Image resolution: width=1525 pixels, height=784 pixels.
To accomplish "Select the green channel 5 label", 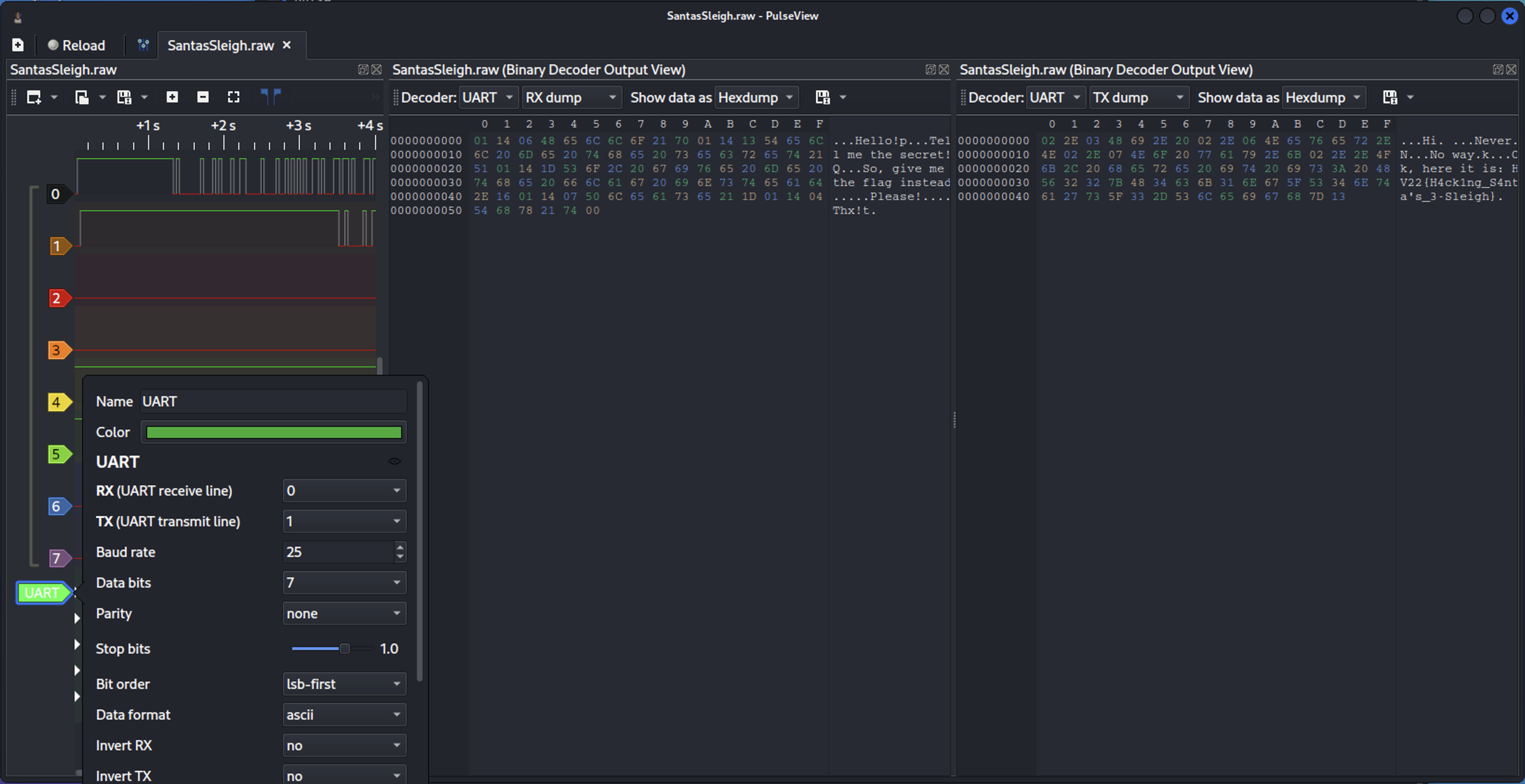I will [59, 454].
